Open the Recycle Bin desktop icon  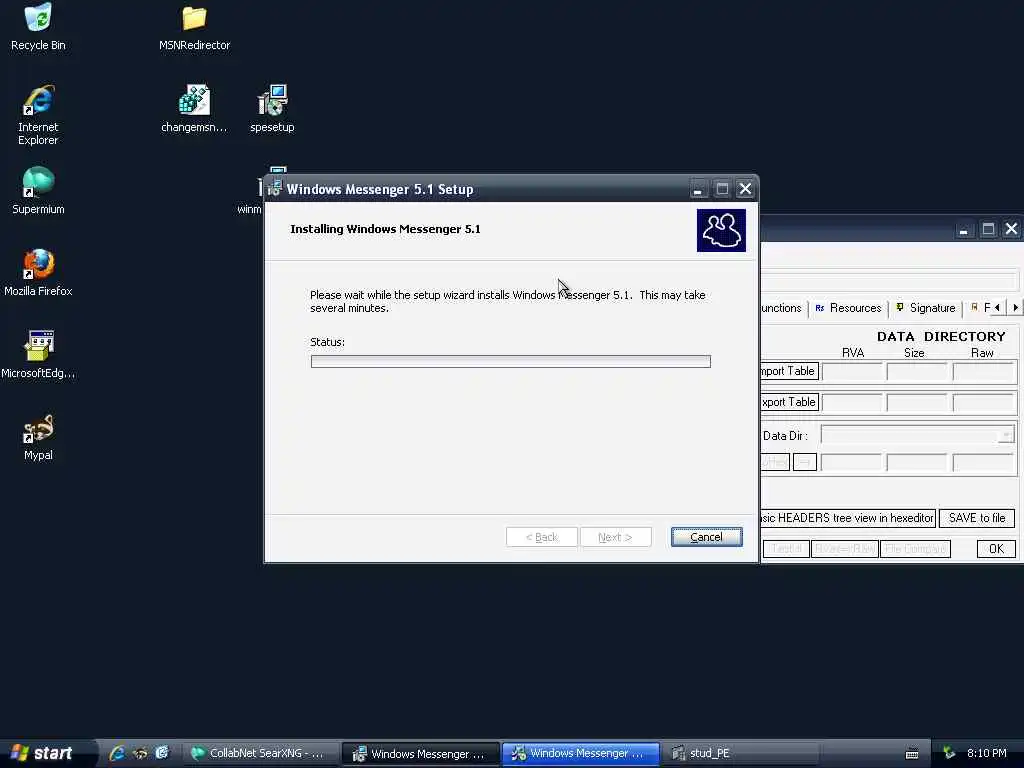(38, 26)
